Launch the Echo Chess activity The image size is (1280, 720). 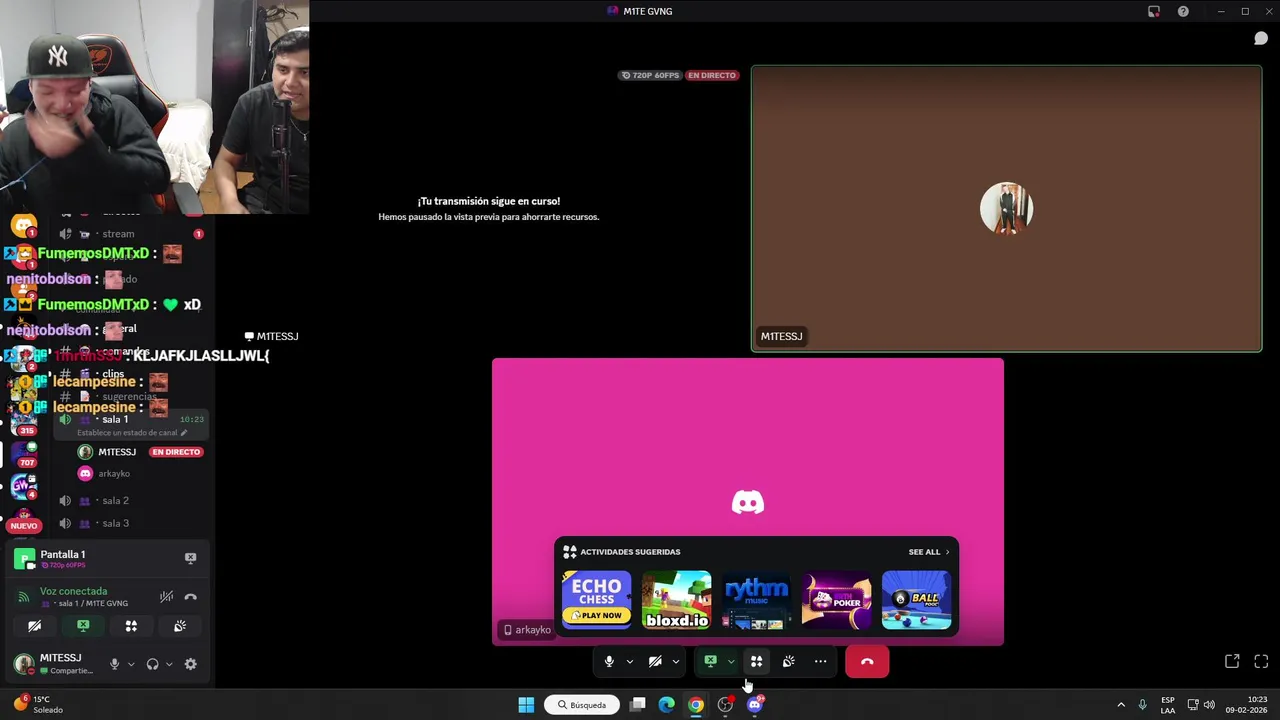coord(597,599)
